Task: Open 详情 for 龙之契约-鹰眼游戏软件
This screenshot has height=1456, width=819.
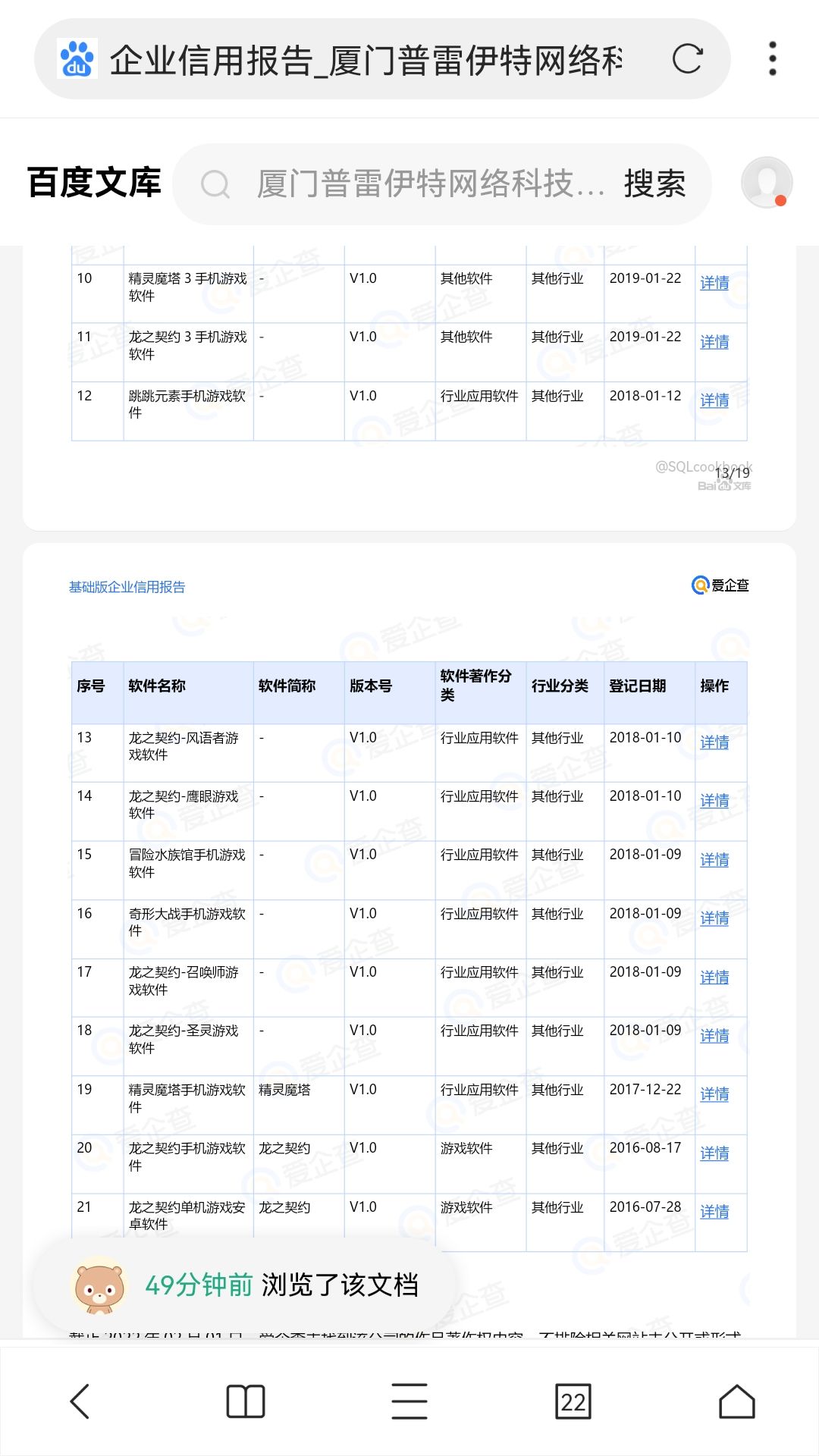Action: tap(714, 801)
